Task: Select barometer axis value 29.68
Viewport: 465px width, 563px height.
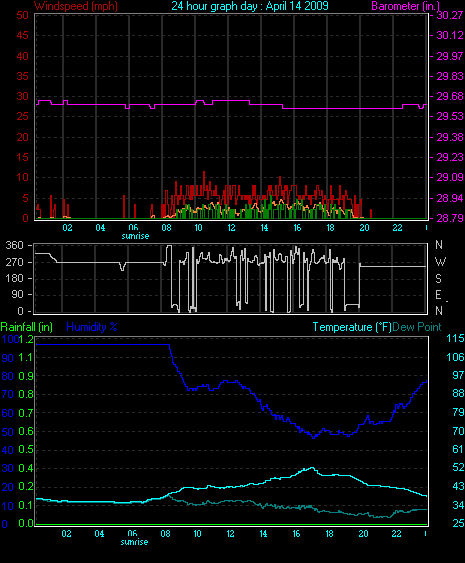Action: tap(449, 96)
